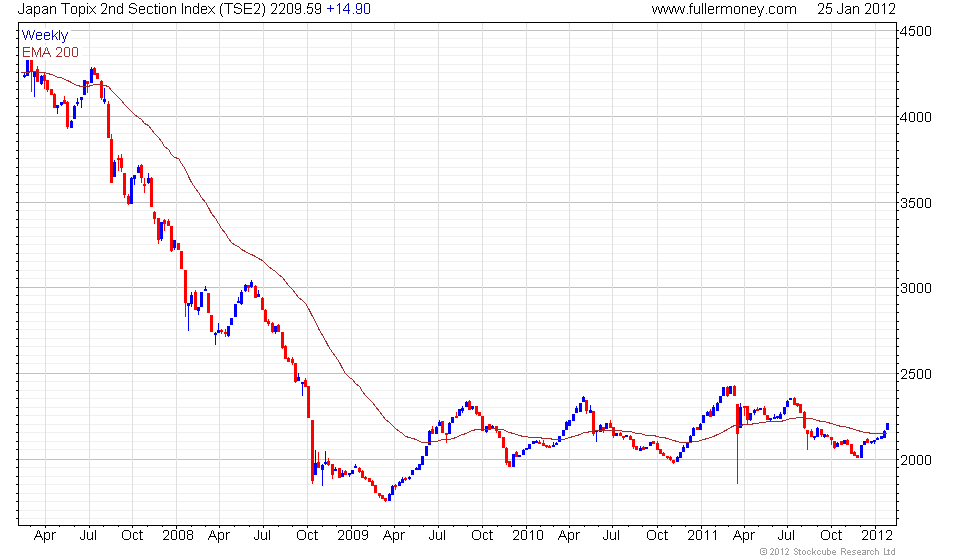Image resolution: width=980 pixels, height=560 pixels.
Task: Click the 'Oct' label just before 2008
Action: click(x=132, y=536)
